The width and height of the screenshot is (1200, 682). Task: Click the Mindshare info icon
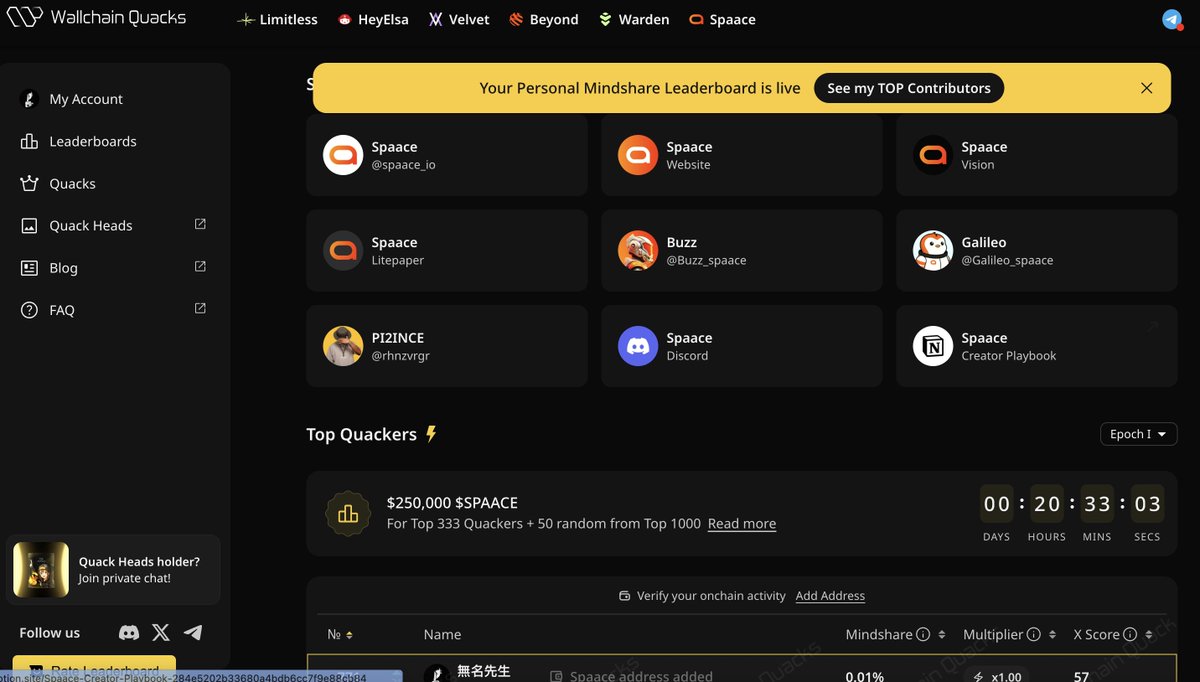[x=923, y=634]
